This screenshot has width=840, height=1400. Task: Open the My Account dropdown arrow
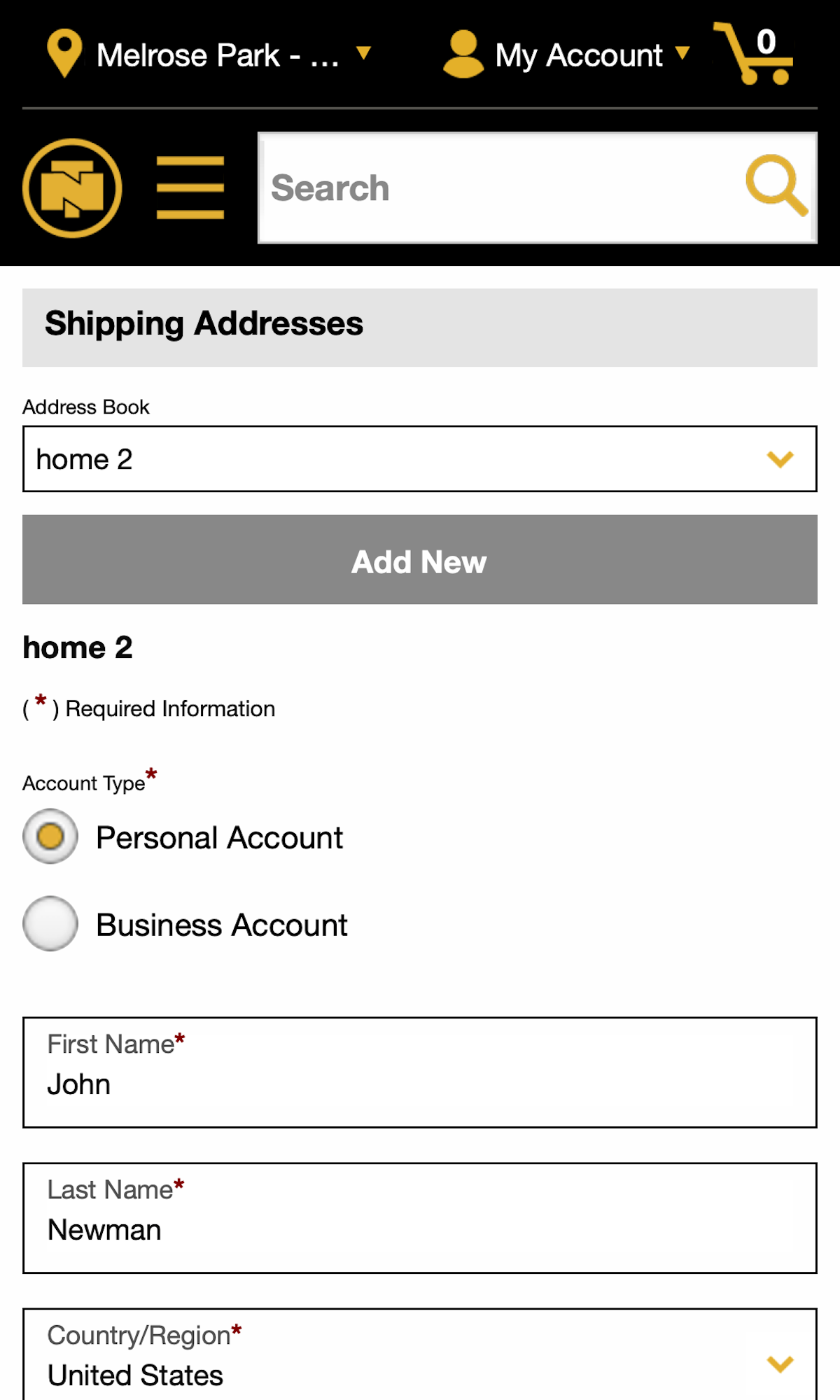pyautogui.click(x=684, y=55)
